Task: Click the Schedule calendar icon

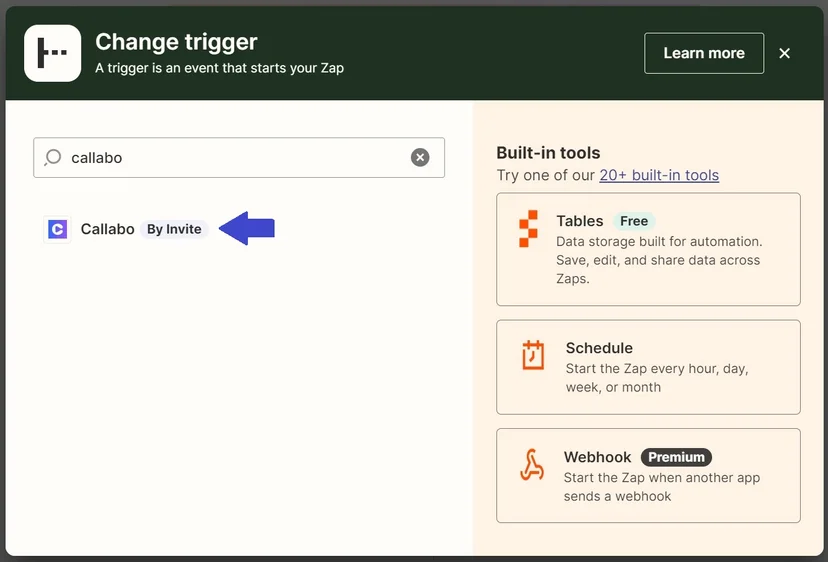Action: [x=533, y=355]
